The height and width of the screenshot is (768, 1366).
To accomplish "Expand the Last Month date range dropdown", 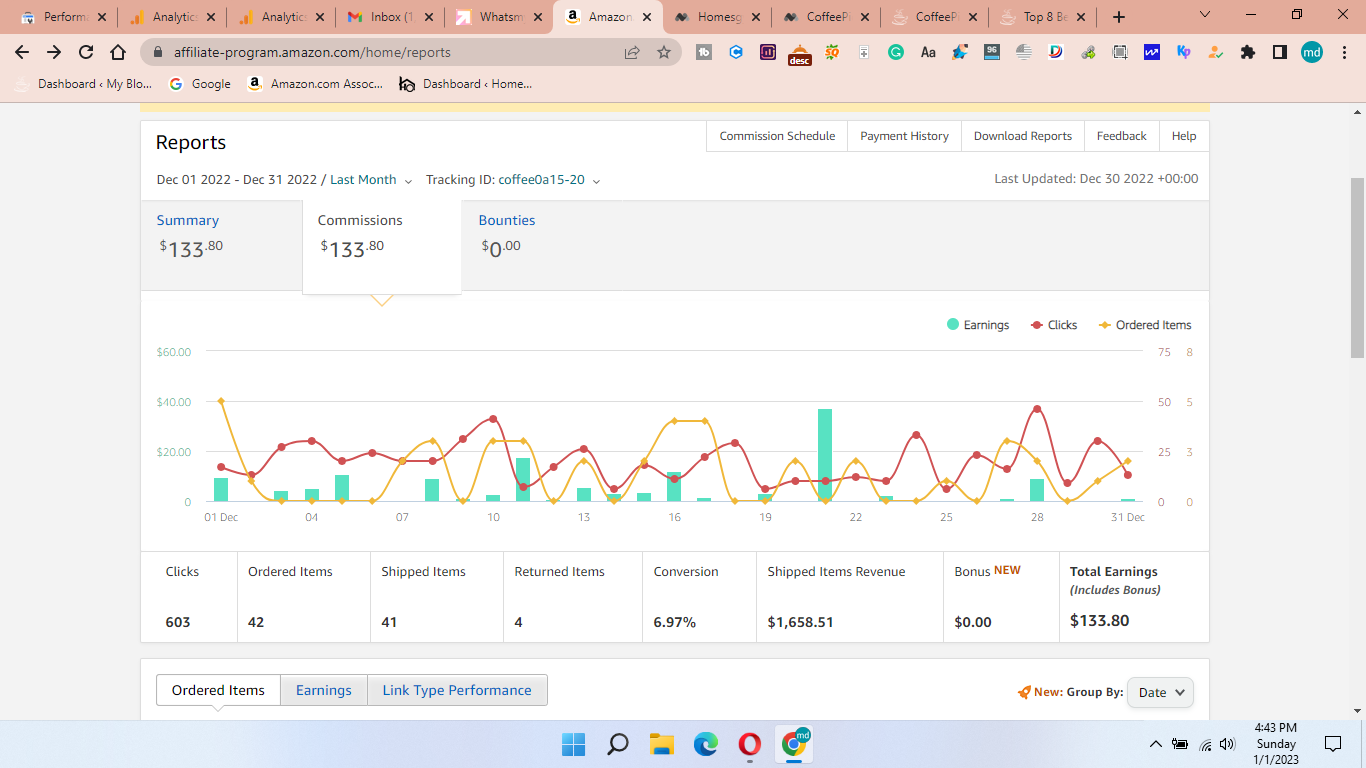I will pyautogui.click(x=371, y=180).
